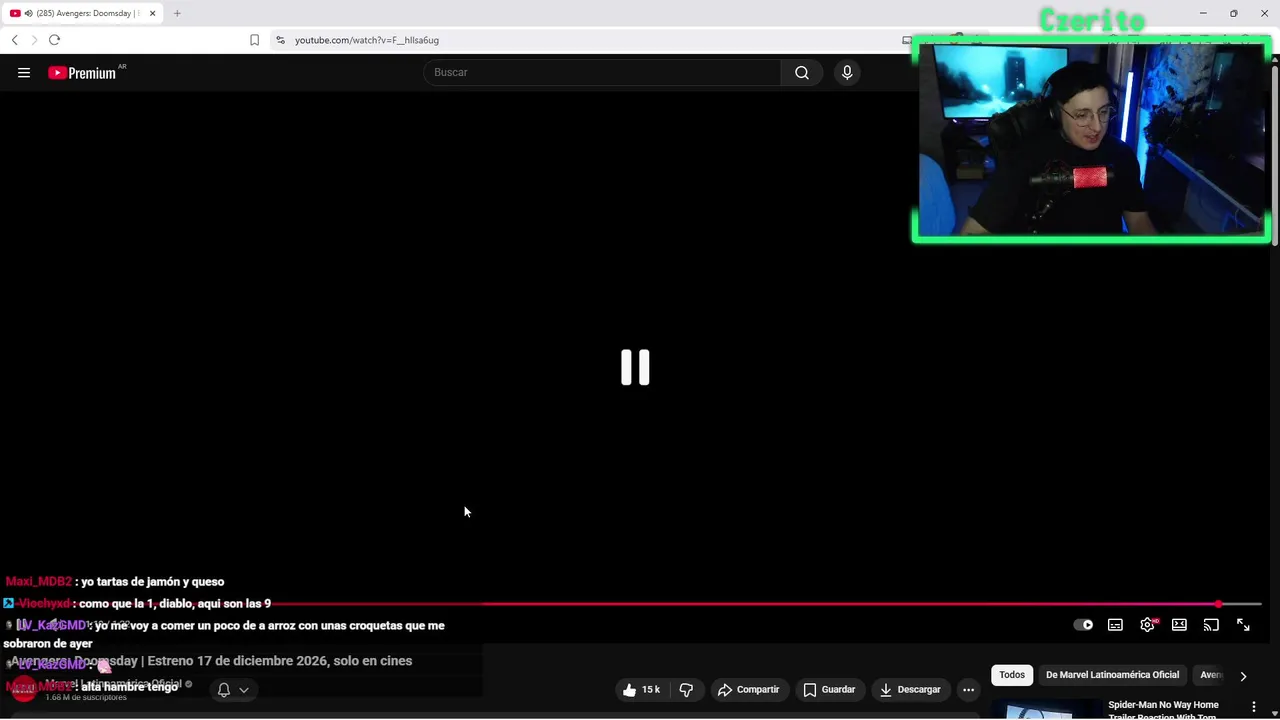Reload the browser page

pos(54,40)
